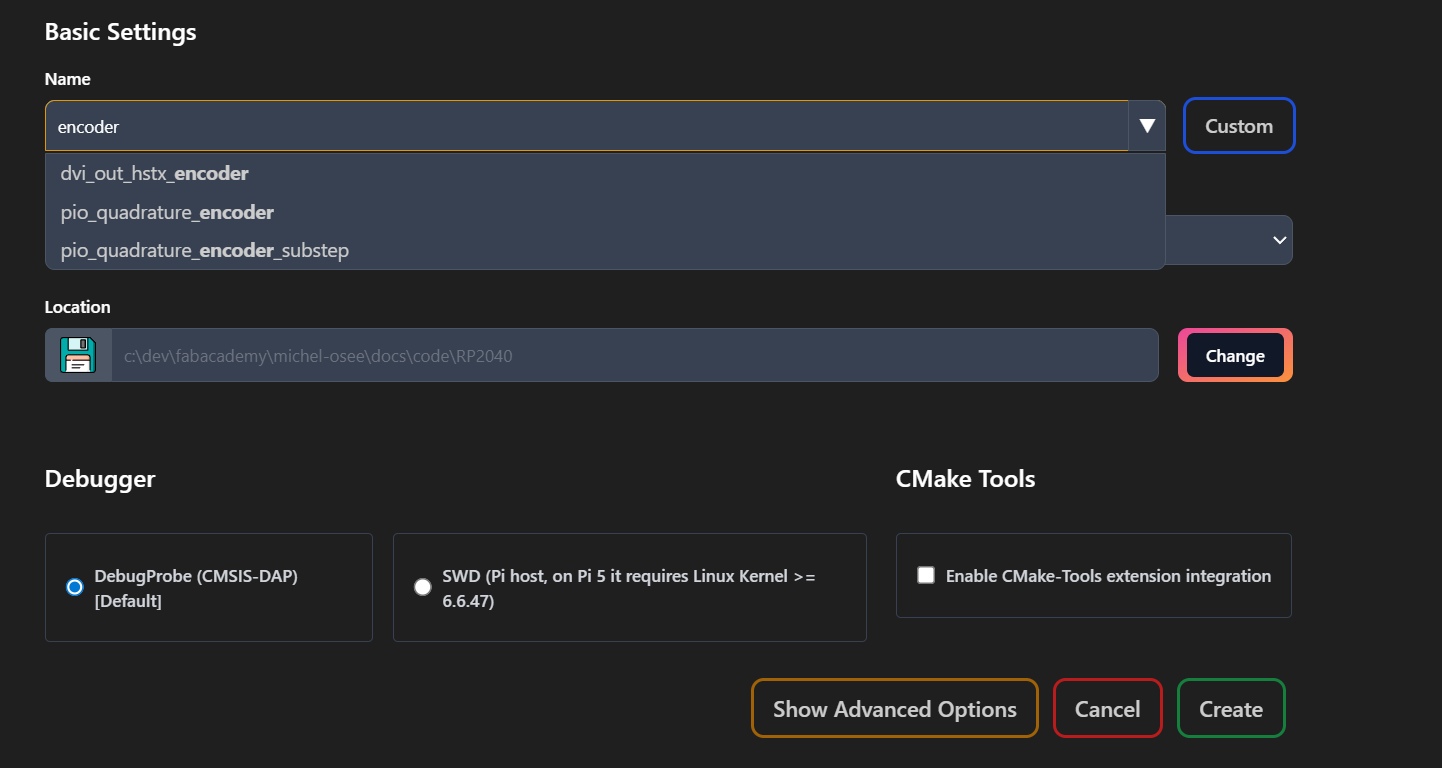Screen dimensions: 1442x768
Task: Click the "Location" field label
Action: click(x=77, y=307)
